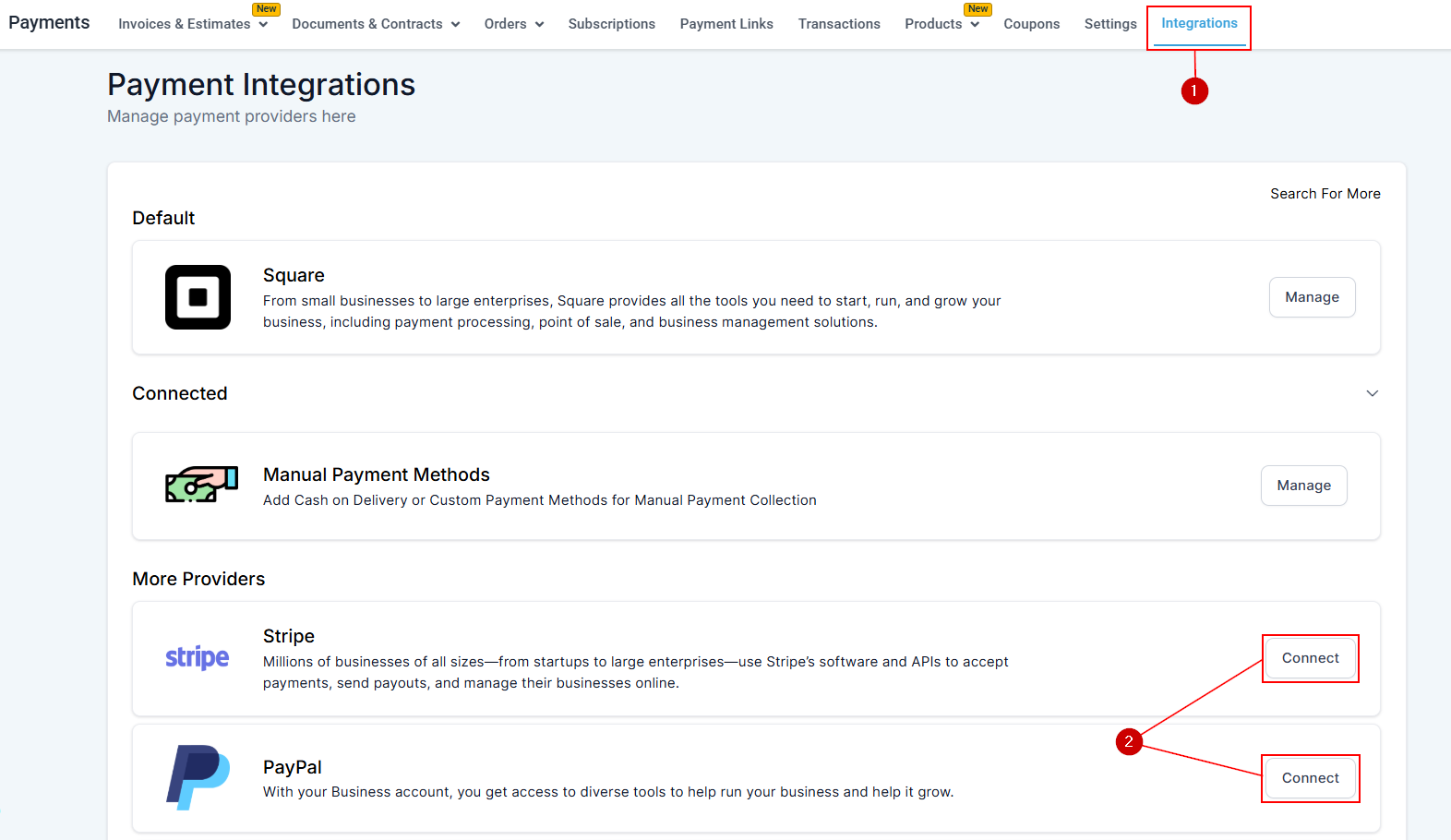The image size is (1451, 840).
Task: Click the Search For More link
Action: [x=1325, y=194]
